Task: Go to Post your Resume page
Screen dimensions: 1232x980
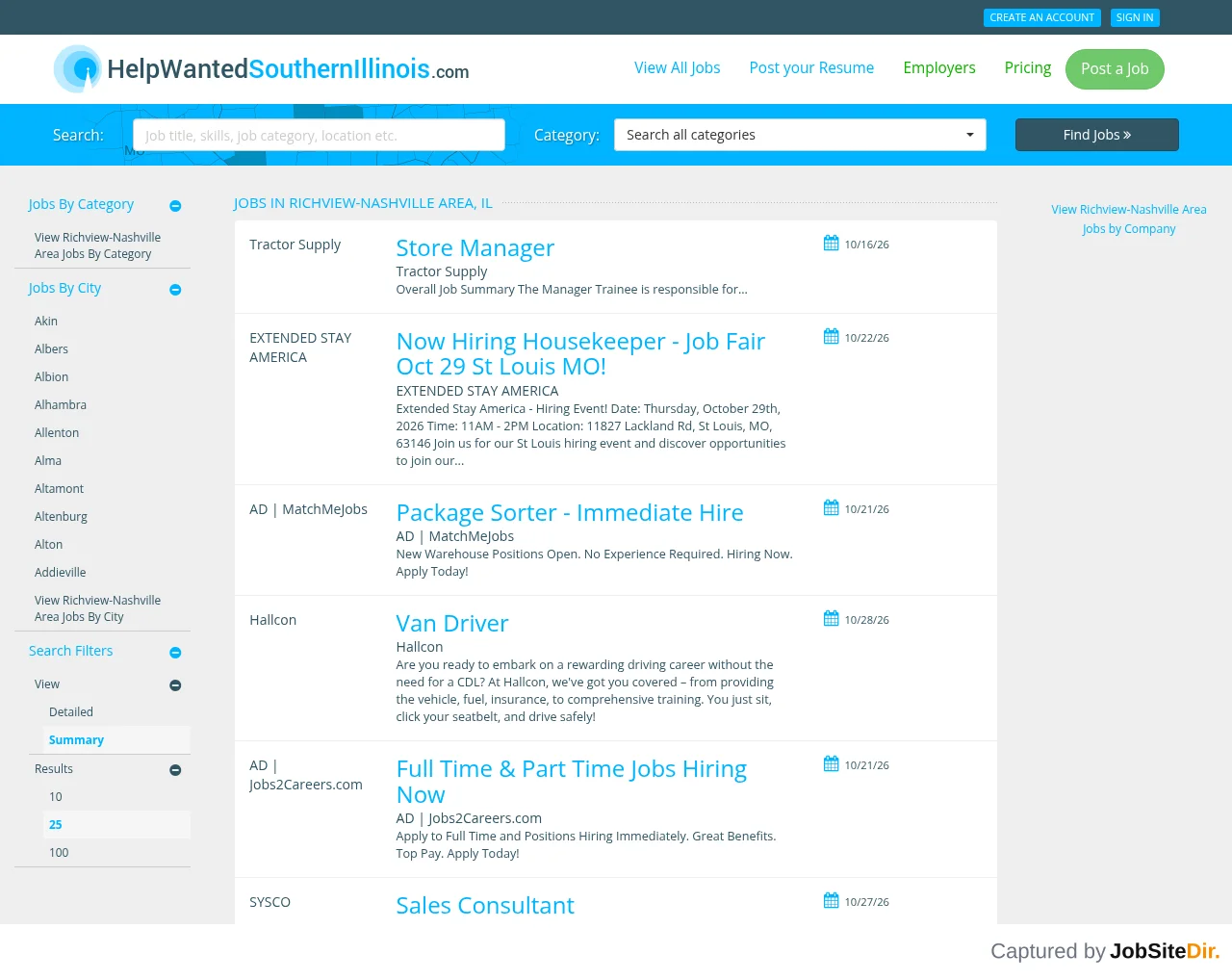Action: click(x=811, y=68)
